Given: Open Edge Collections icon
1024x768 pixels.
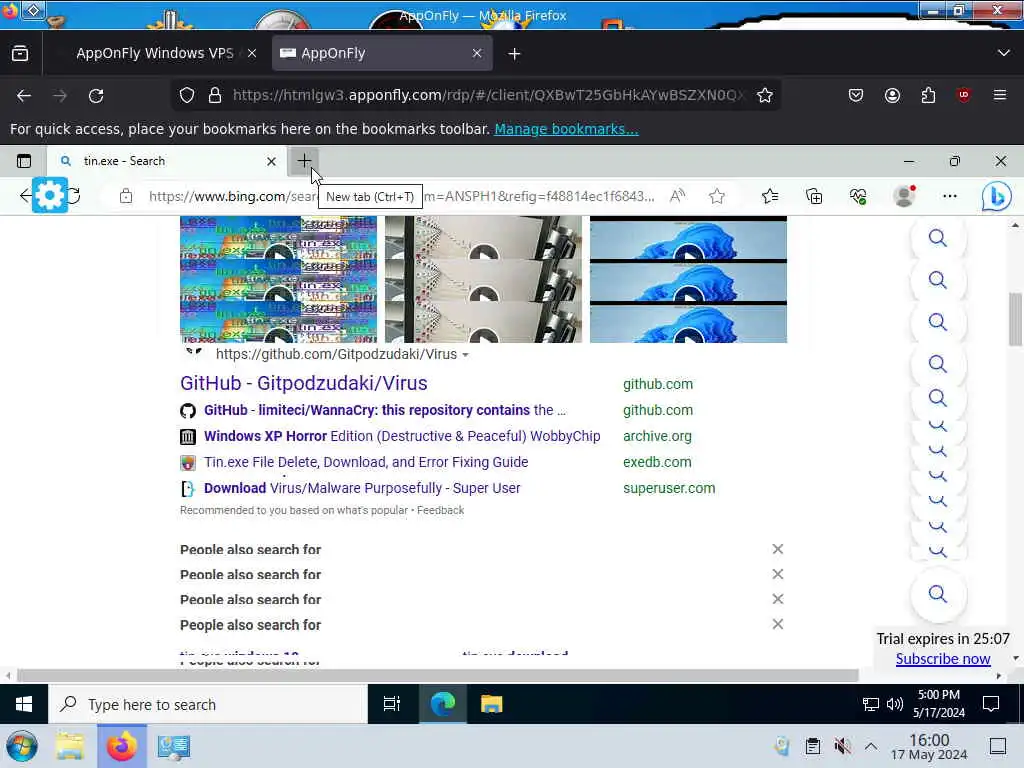Looking at the screenshot, I should [814, 196].
